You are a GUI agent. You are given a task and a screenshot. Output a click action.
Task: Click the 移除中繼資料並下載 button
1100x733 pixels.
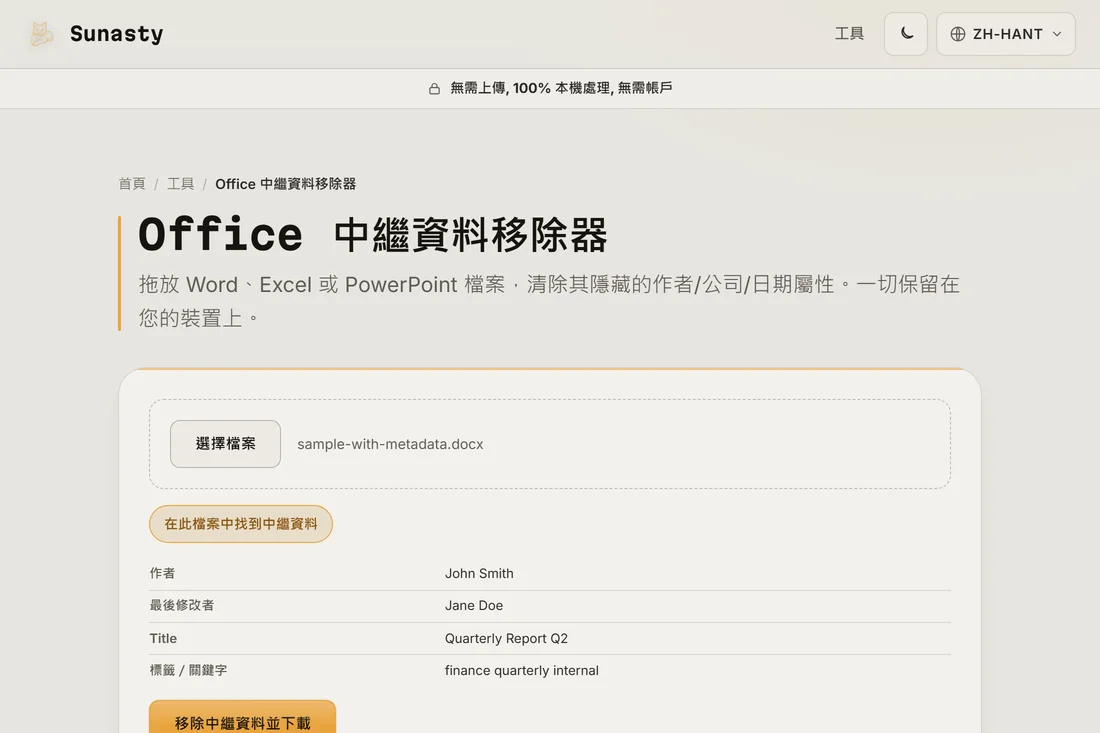pyautogui.click(x=242, y=718)
